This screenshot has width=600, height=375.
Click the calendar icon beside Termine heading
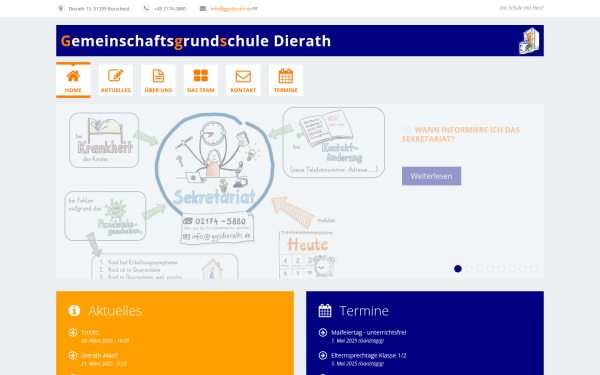pos(325,310)
